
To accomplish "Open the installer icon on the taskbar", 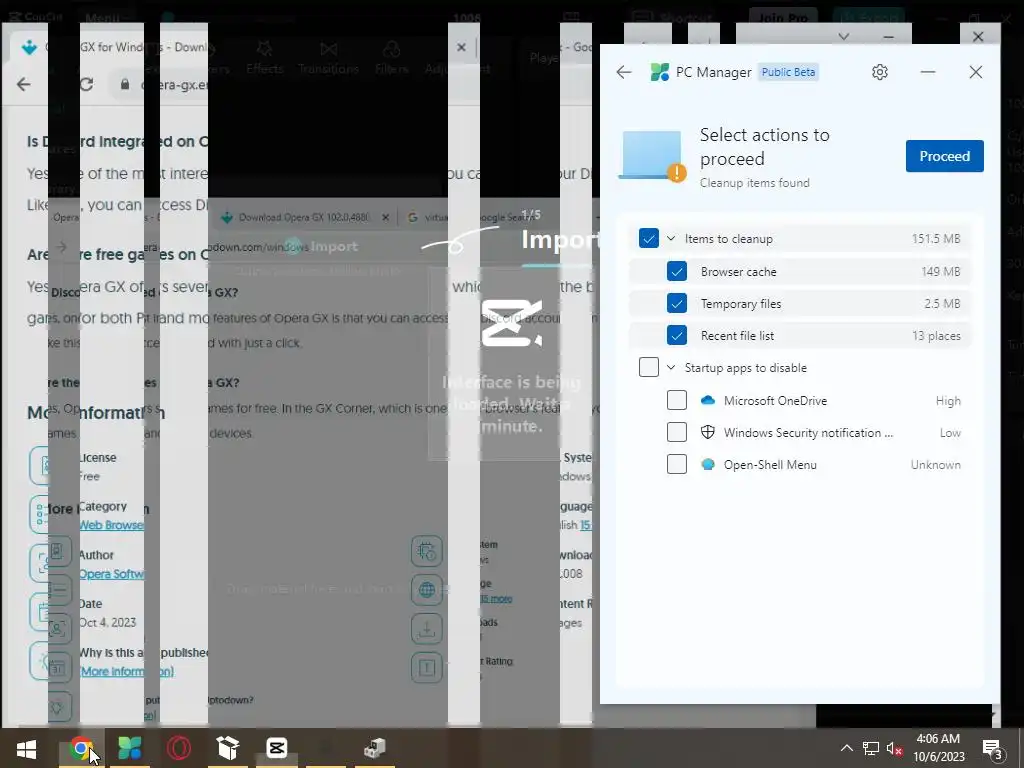I will [375, 748].
